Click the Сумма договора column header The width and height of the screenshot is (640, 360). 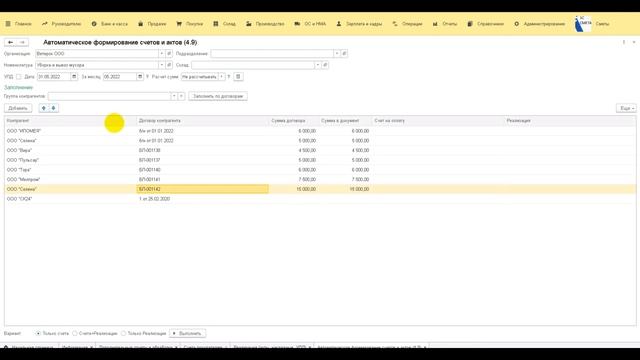pyautogui.click(x=294, y=121)
